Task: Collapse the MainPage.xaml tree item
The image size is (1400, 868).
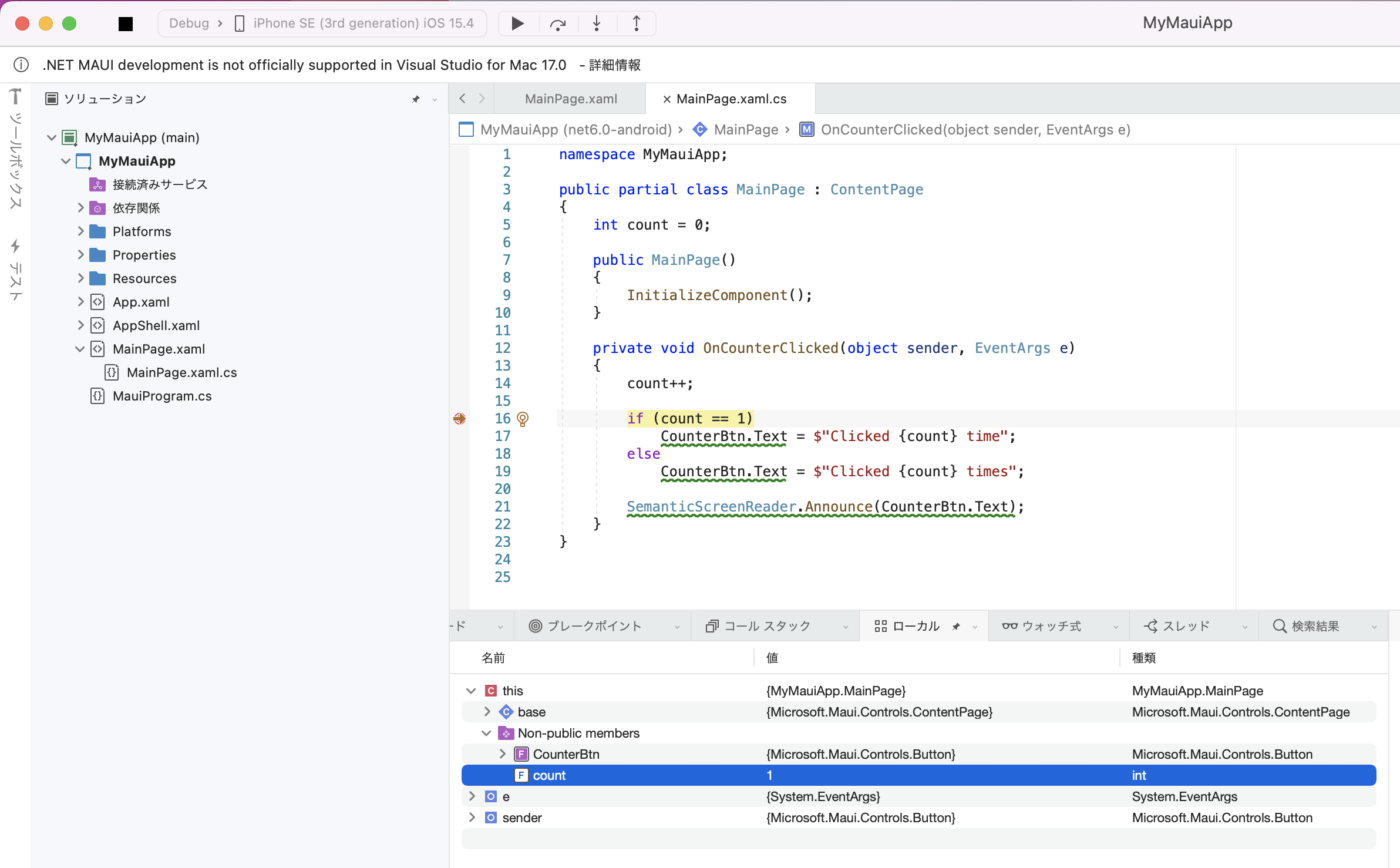Action: [79, 348]
